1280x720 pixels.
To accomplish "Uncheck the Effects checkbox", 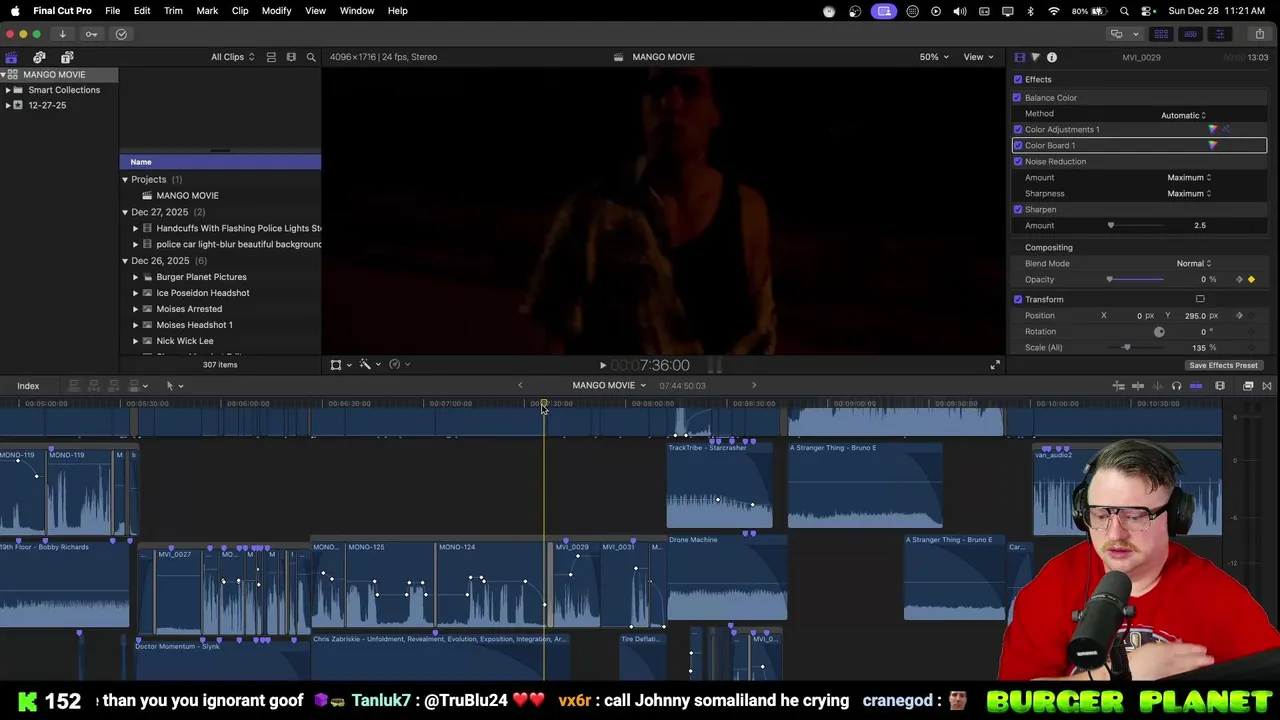I will [x=1018, y=79].
